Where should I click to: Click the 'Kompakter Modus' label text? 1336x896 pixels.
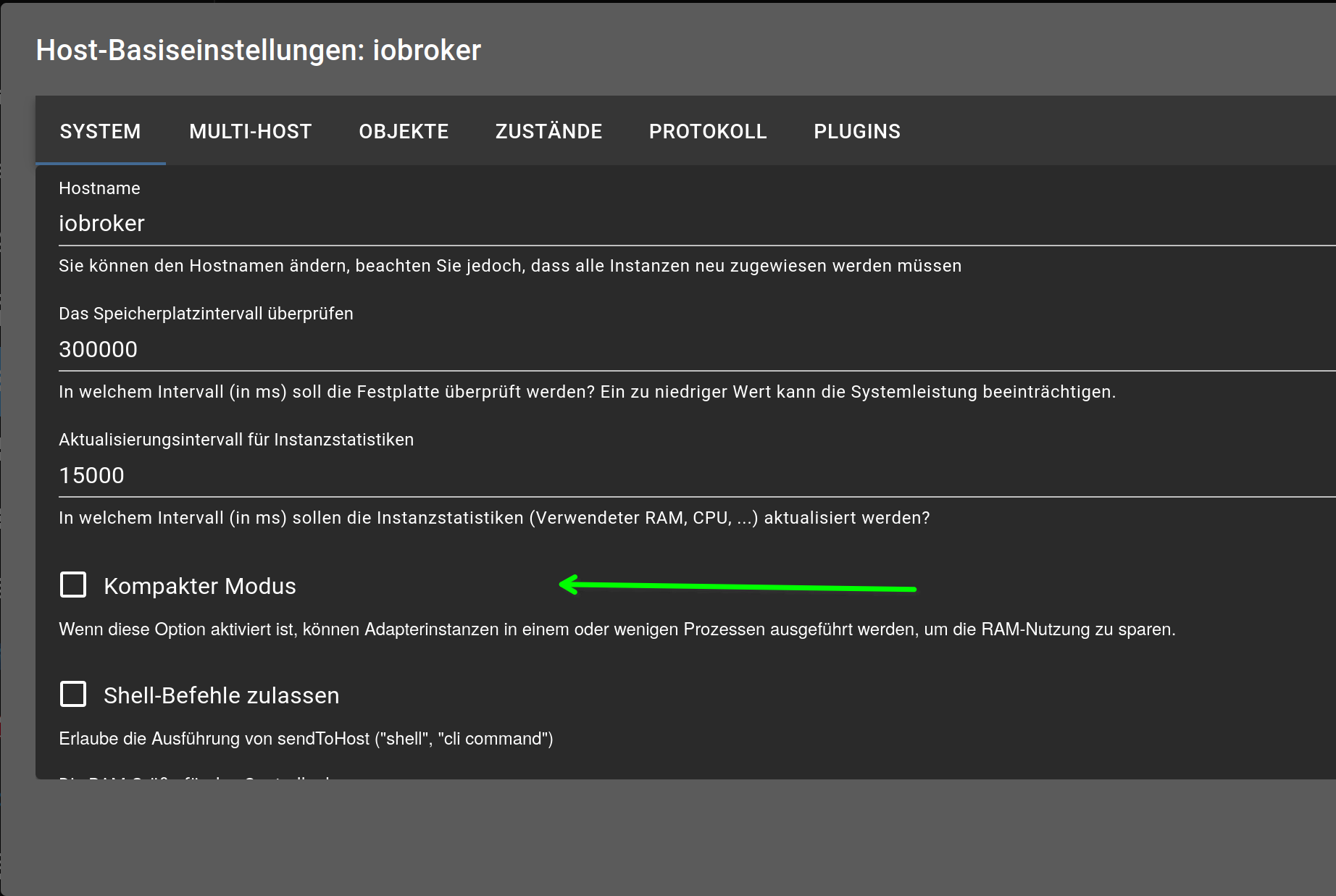(x=200, y=586)
